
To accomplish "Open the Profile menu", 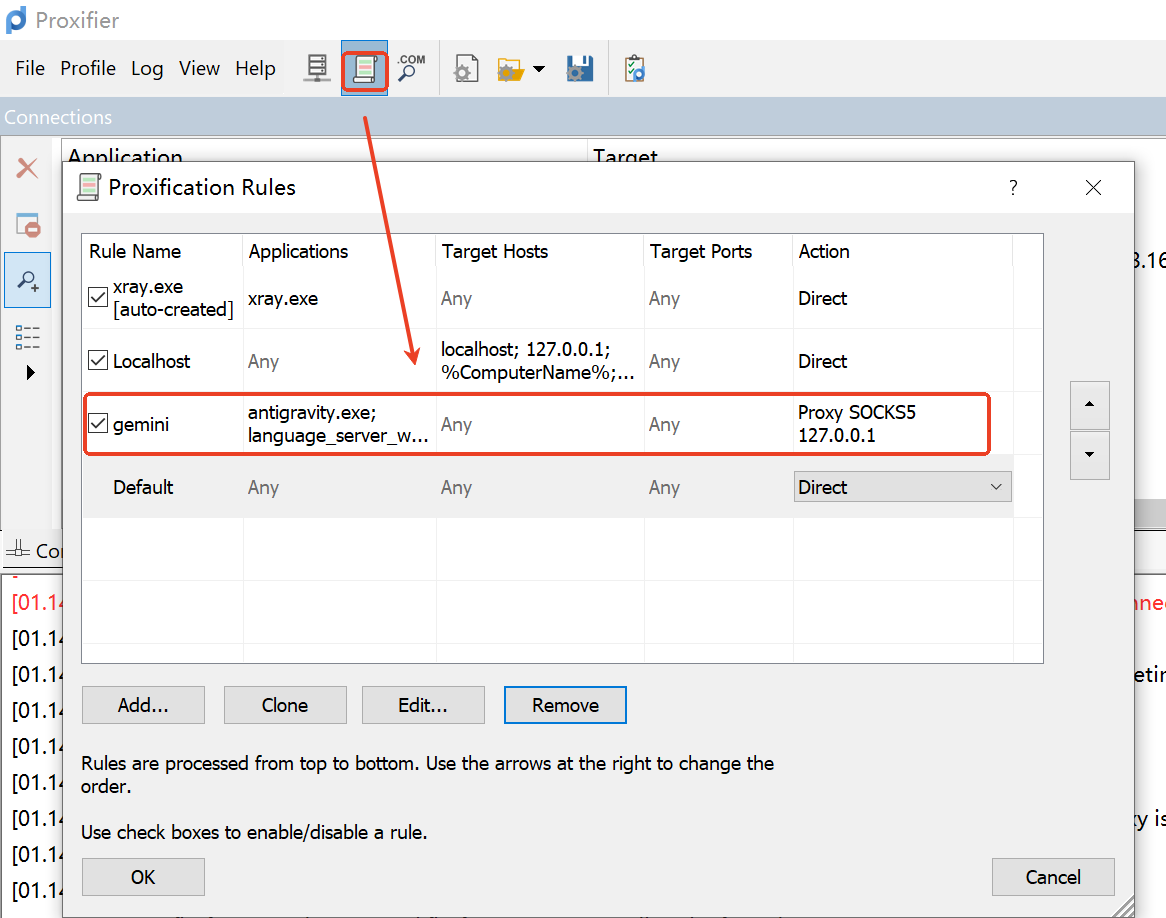I will click(88, 69).
